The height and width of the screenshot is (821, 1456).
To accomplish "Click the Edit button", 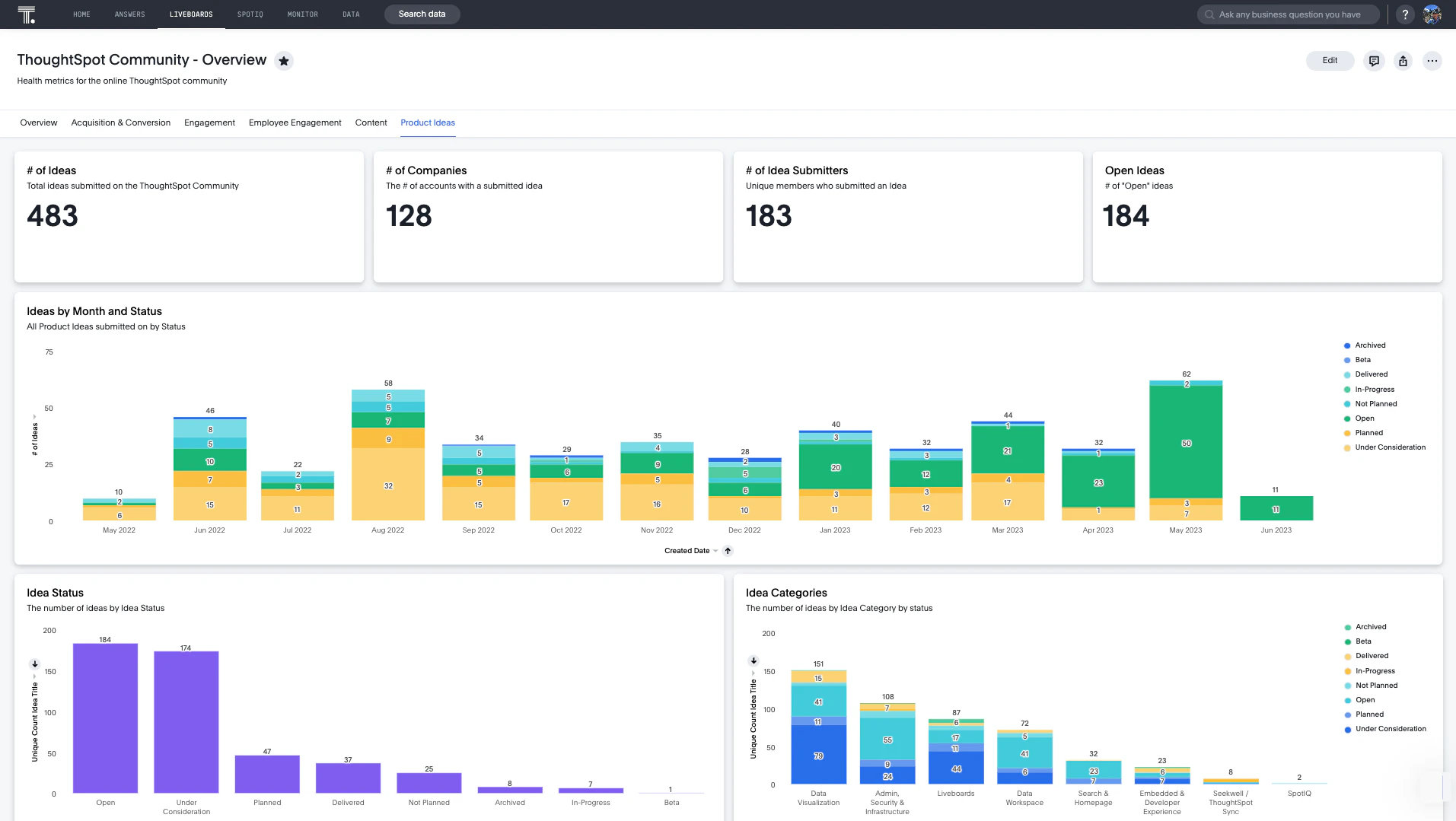I will click(1330, 61).
